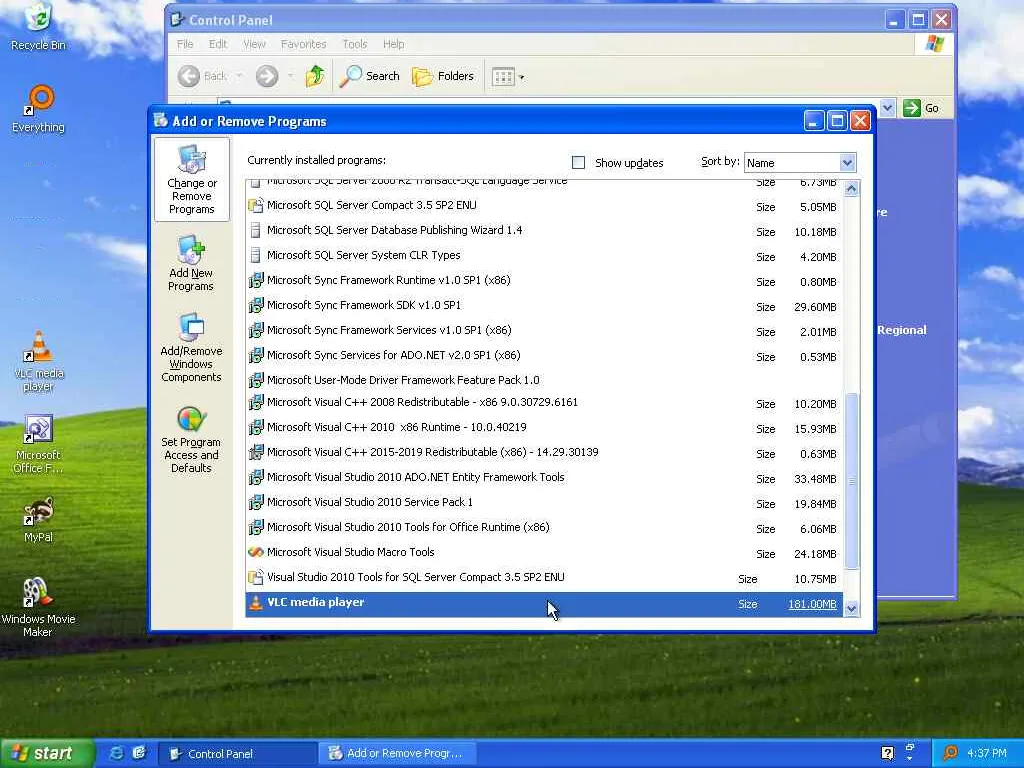Click the program list scrollbar thumb
The width and height of the screenshot is (1024, 768).
(x=852, y=481)
